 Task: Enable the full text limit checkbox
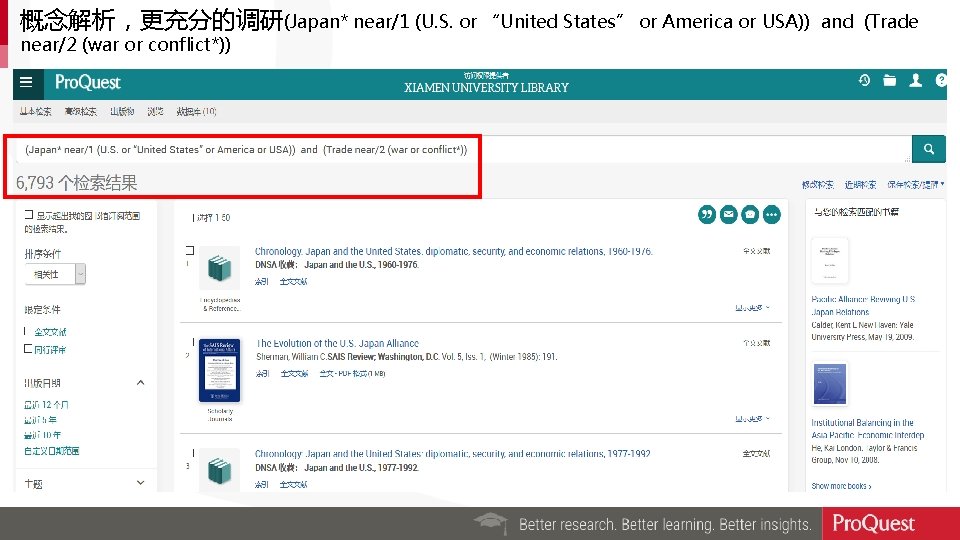(26, 331)
